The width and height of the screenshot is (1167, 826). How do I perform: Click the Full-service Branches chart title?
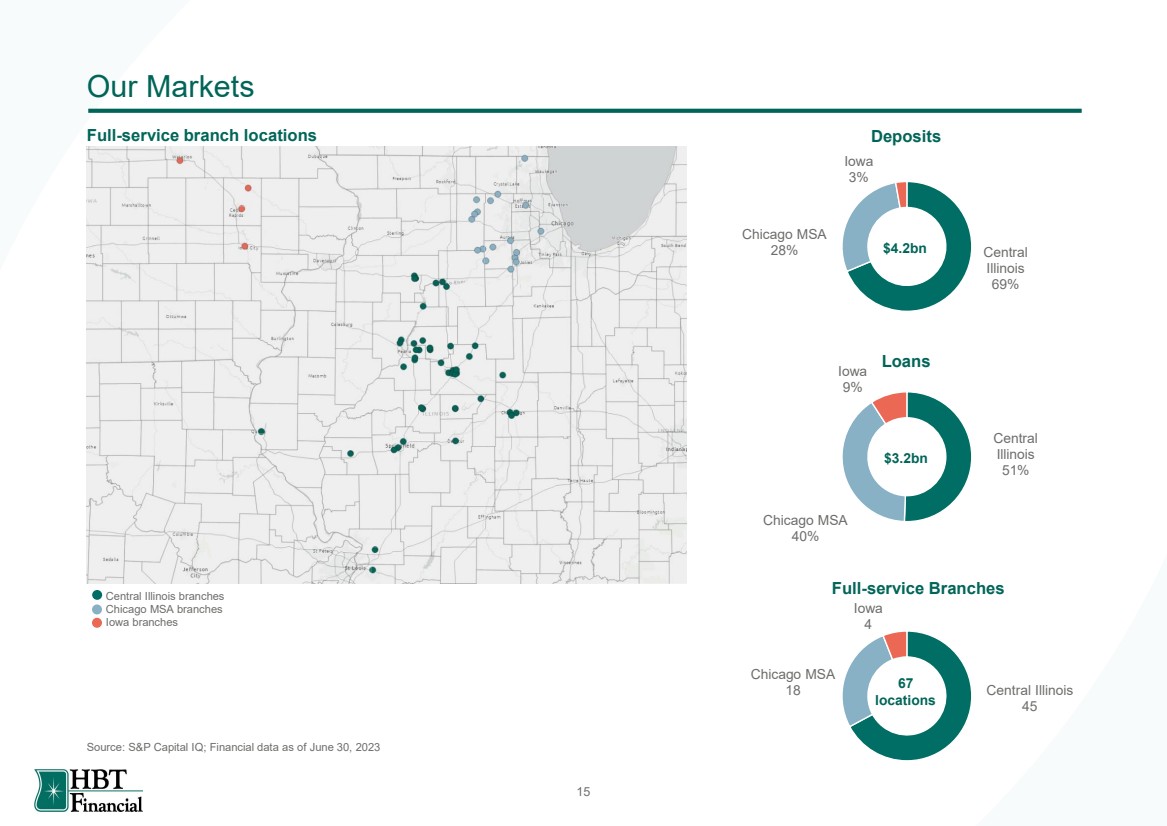pyautogui.click(x=918, y=589)
